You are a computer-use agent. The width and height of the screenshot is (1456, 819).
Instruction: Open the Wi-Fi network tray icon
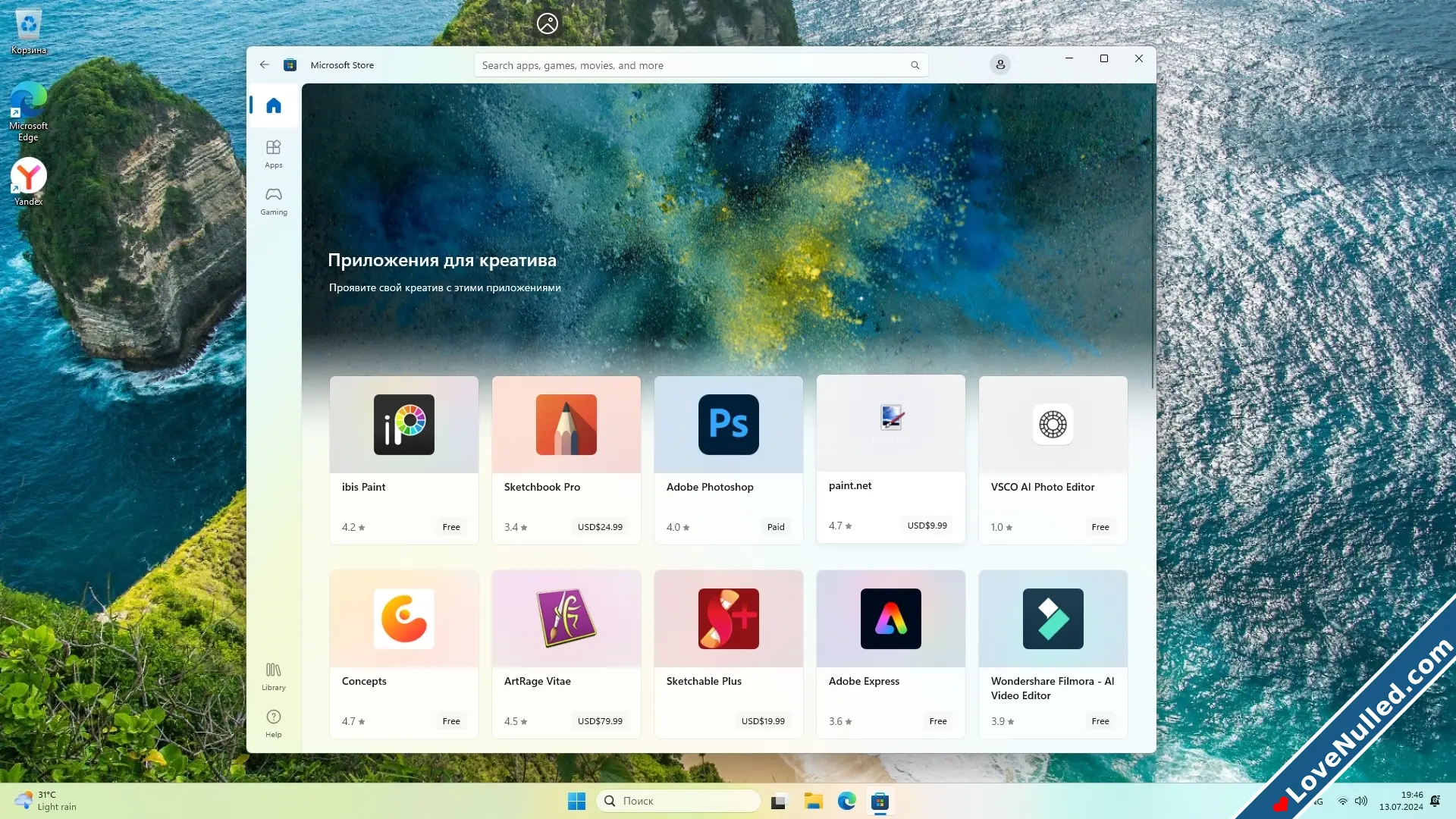[1343, 801]
